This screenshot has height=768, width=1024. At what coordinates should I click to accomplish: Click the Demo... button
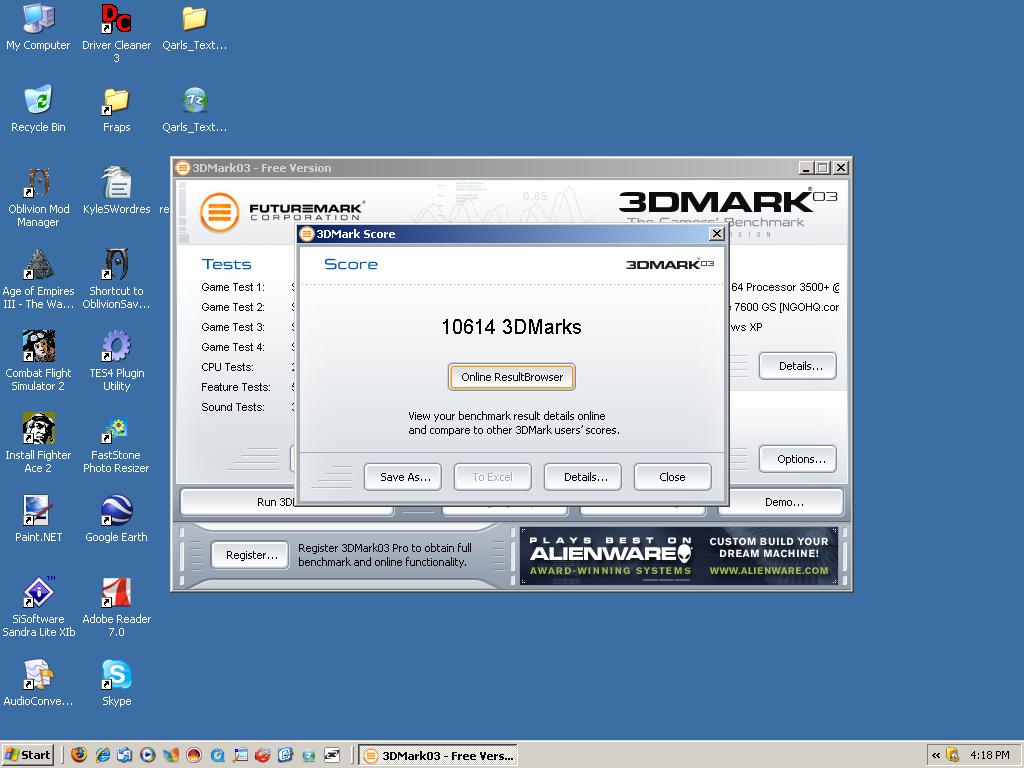click(783, 502)
